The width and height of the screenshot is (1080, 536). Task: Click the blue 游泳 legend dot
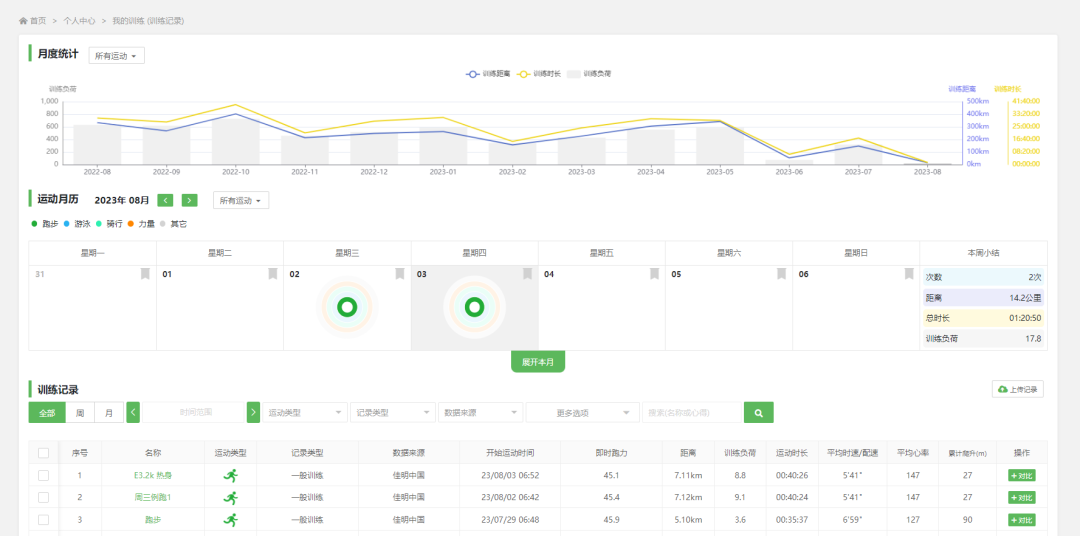pos(67,224)
